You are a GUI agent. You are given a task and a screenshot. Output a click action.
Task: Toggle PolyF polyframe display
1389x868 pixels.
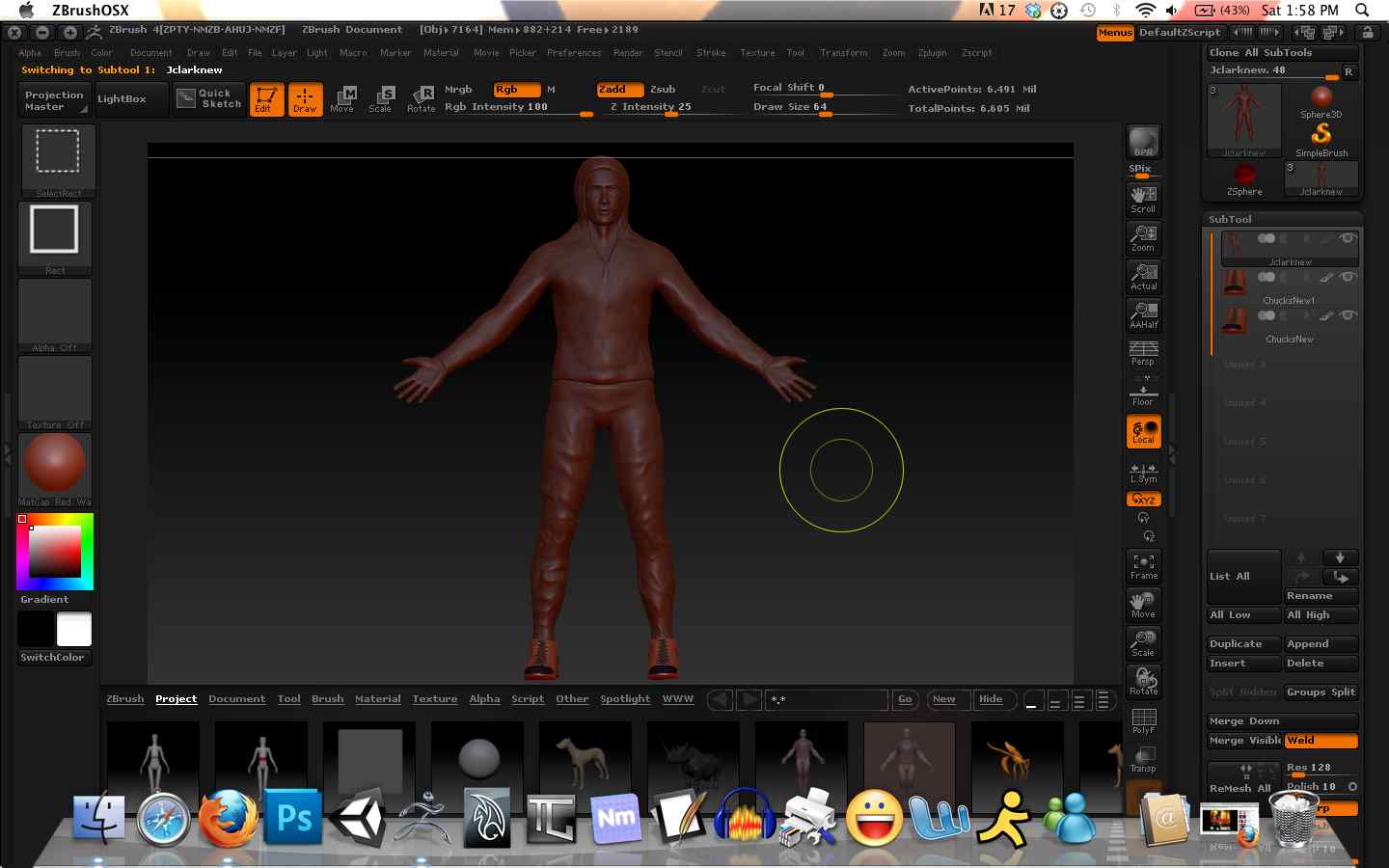tap(1143, 720)
